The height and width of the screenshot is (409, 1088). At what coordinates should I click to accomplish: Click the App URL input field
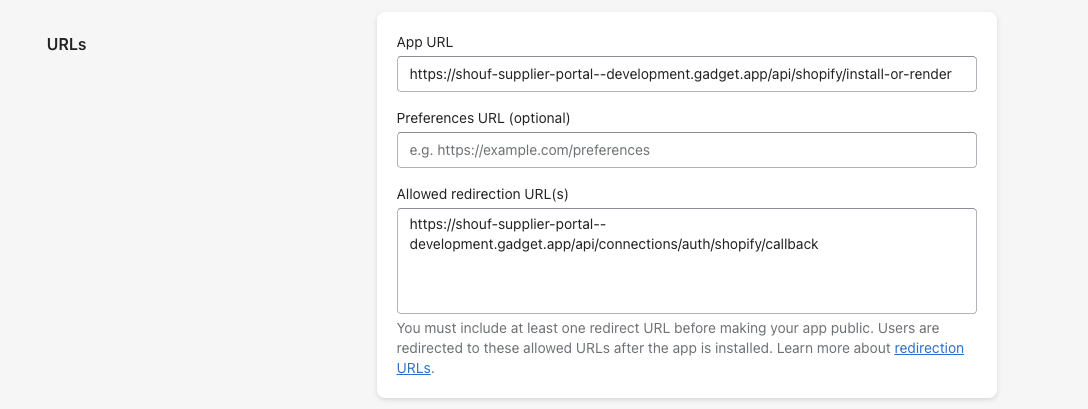(686, 74)
